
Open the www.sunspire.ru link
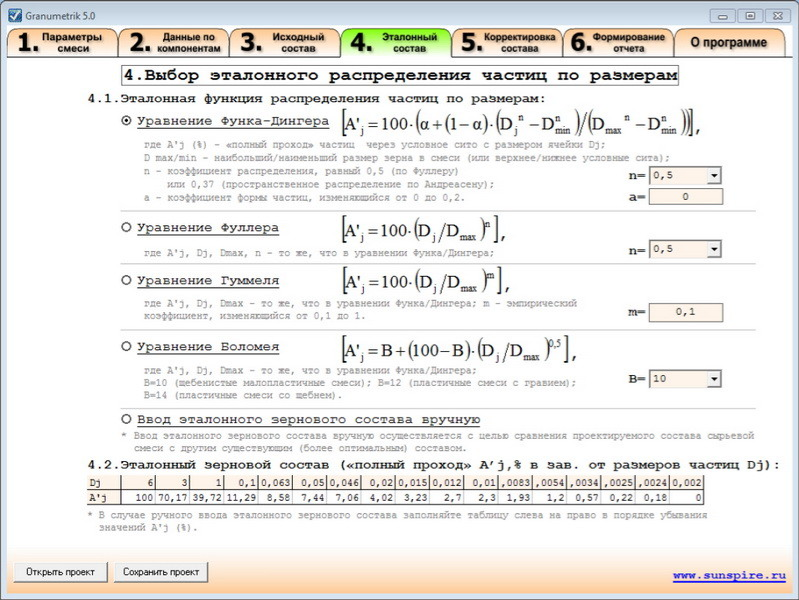pos(728,576)
